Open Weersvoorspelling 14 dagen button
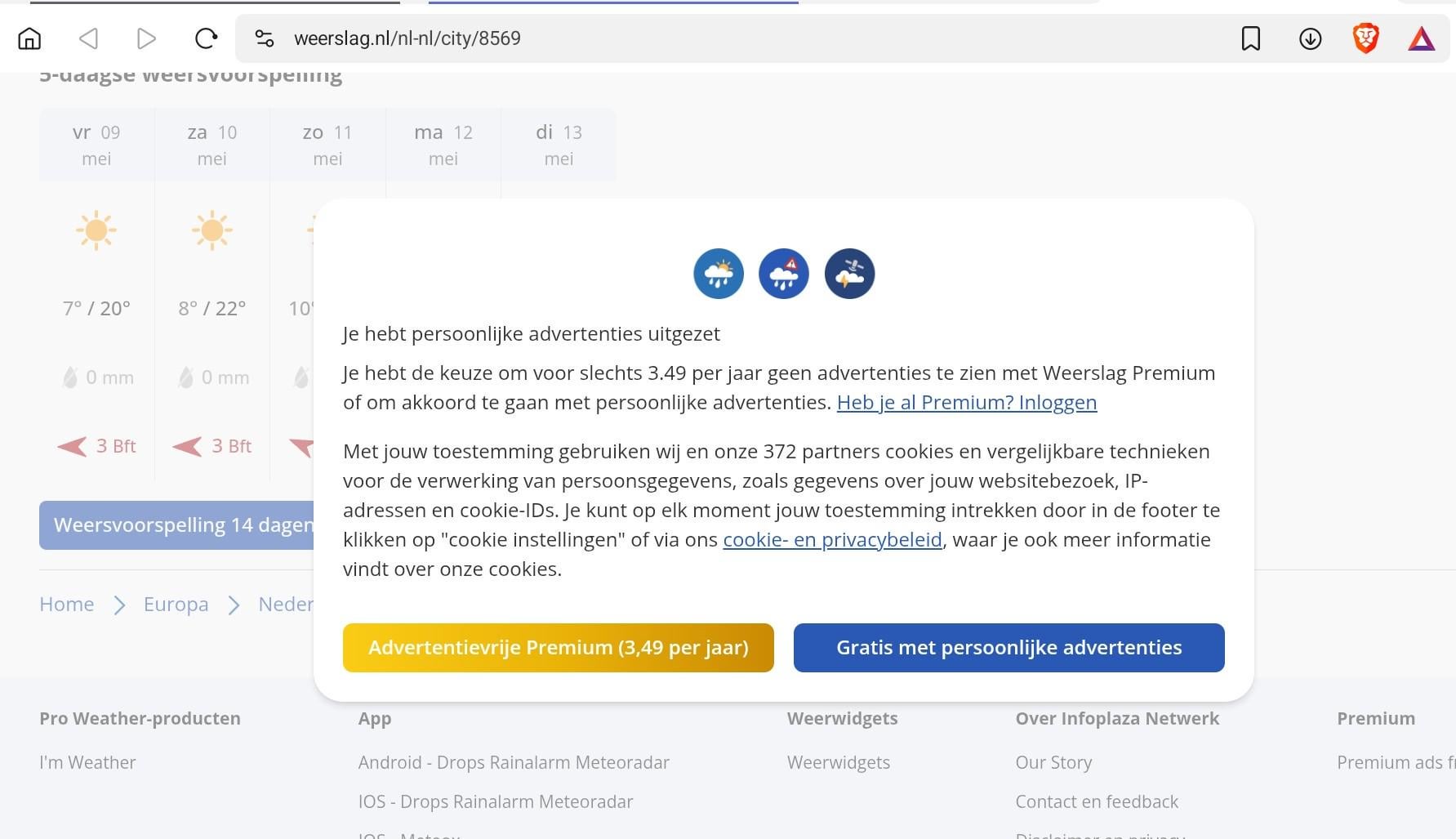The height and width of the screenshot is (839, 1456). pos(176,525)
